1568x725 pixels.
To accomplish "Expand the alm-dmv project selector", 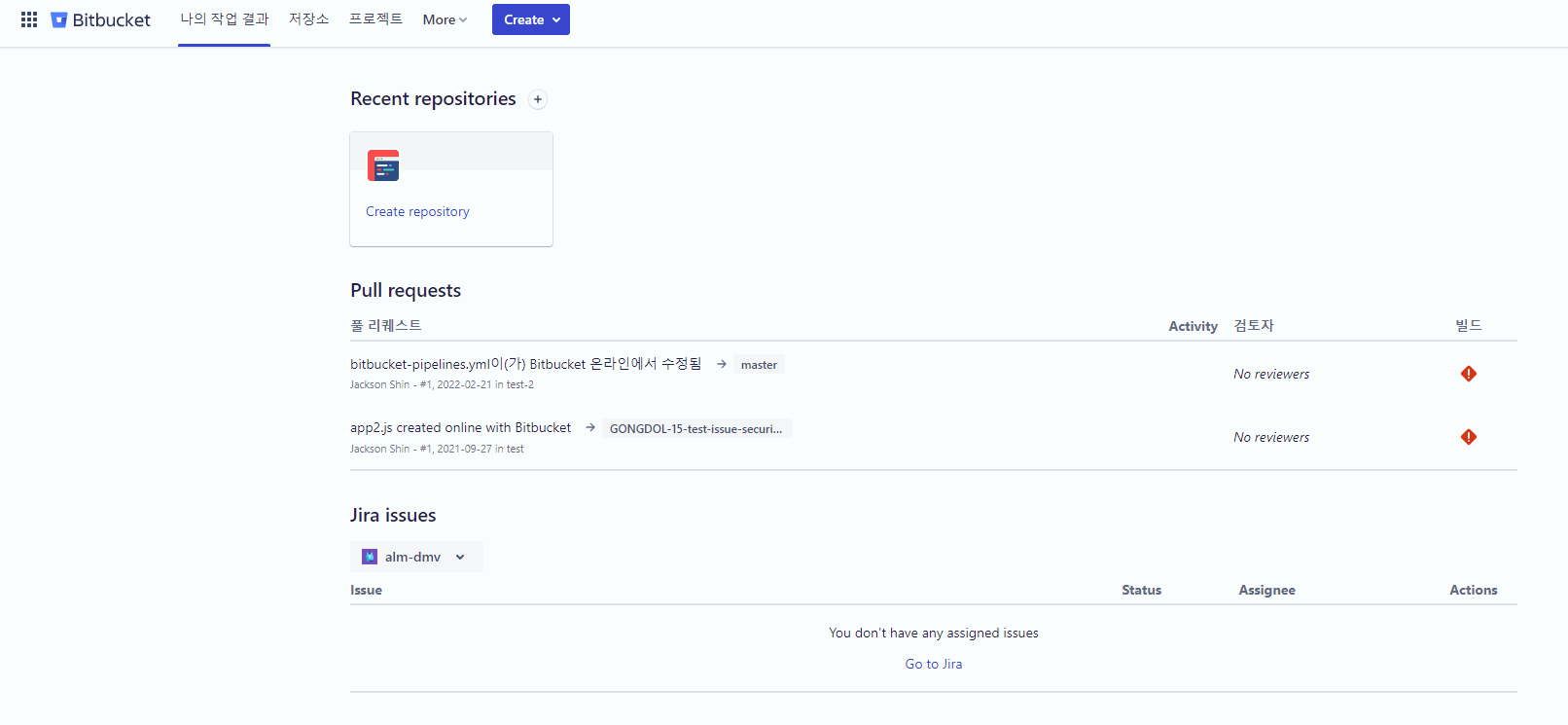I will (x=416, y=557).
